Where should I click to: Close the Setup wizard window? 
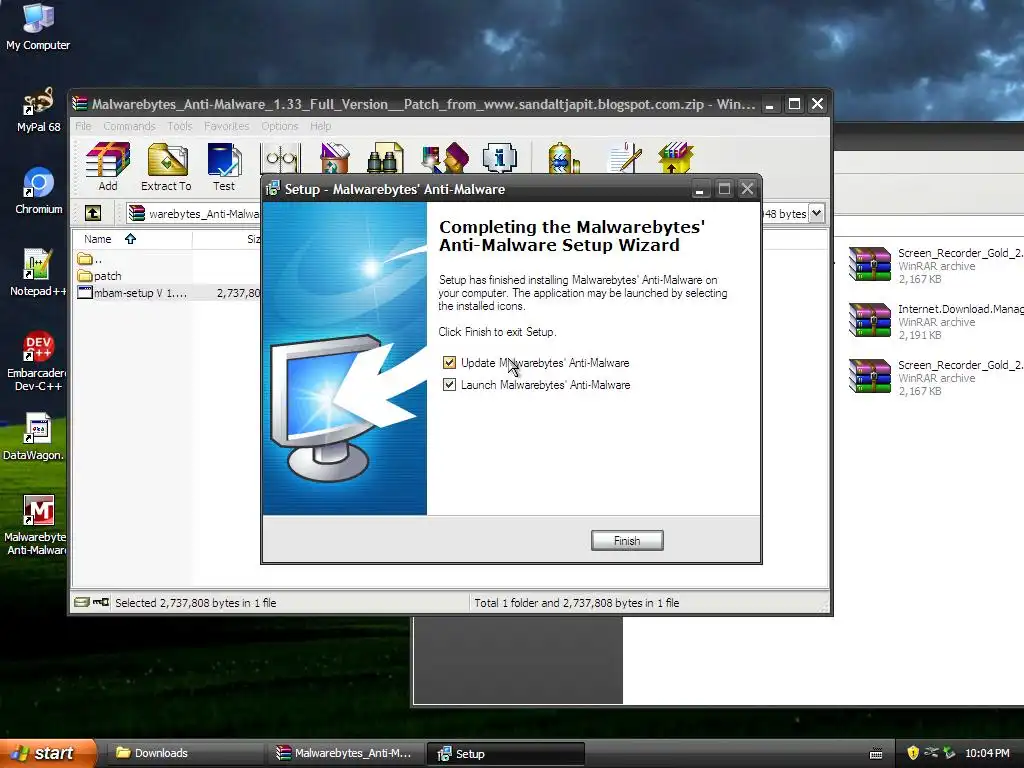coord(747,189)
